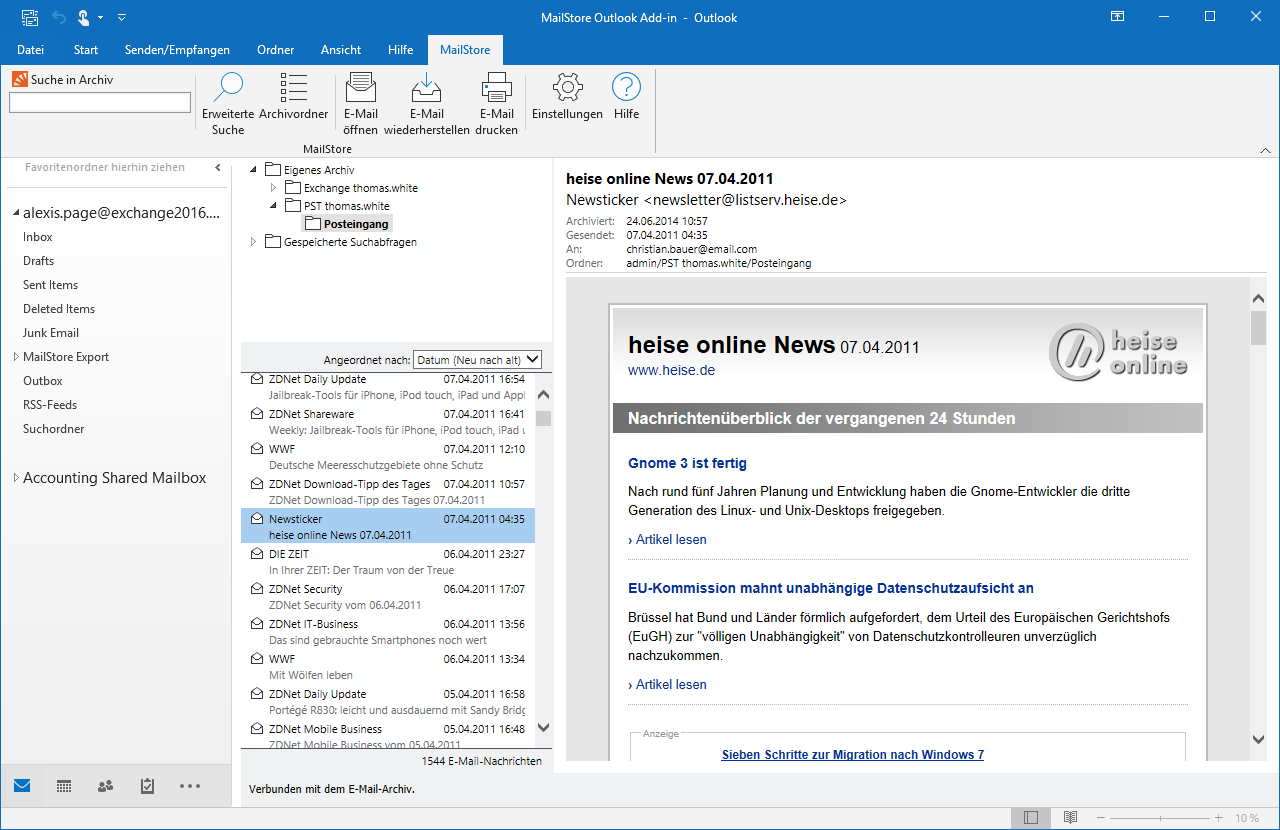Minimize the folder pane with the arrow
Viewport: 1280px width, 830px height.
coord(217,168)
